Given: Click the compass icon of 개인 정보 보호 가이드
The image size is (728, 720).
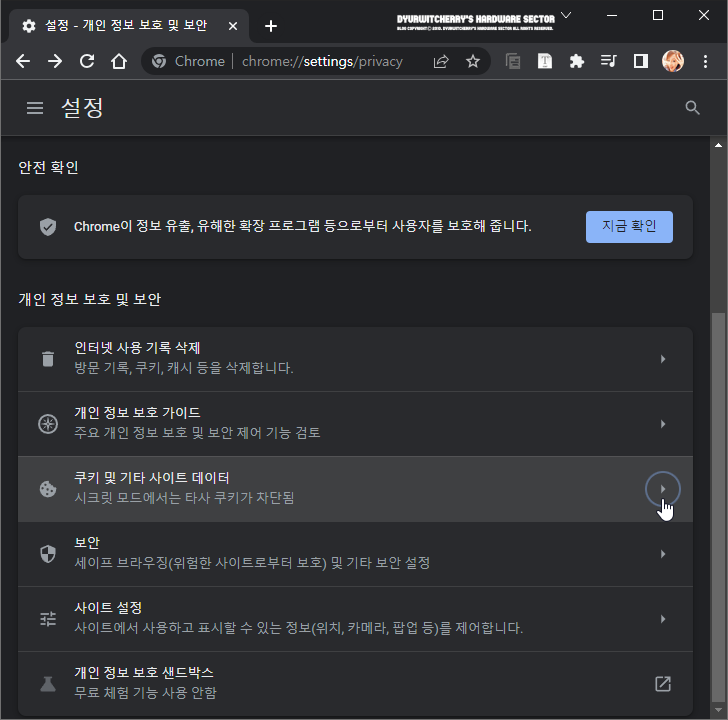Looking at the screenshot, I should click(x=48, y=424).
